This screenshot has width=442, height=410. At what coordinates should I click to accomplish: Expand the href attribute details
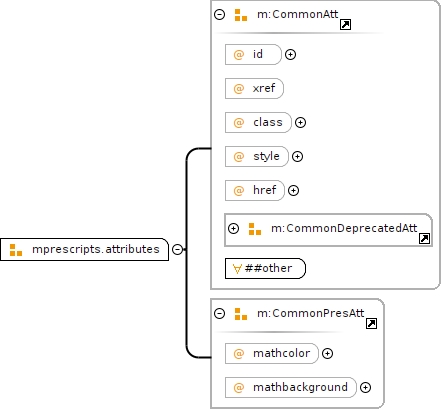[x=293, y=191]
